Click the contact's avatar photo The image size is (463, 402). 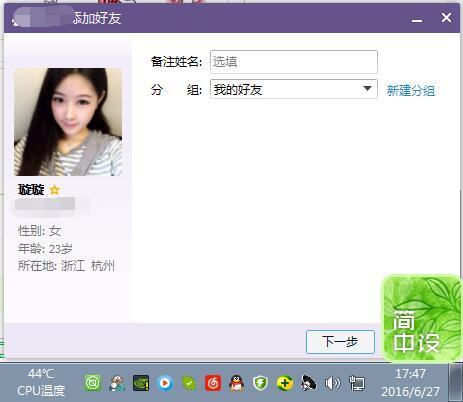[68, 122]
